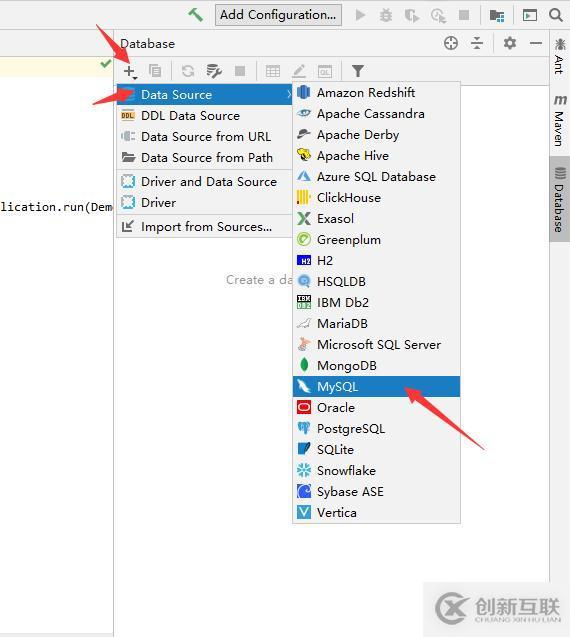Select DDL Data Source menu item
This screenshot has width=570, height=637.
click(x=205, y=116)
